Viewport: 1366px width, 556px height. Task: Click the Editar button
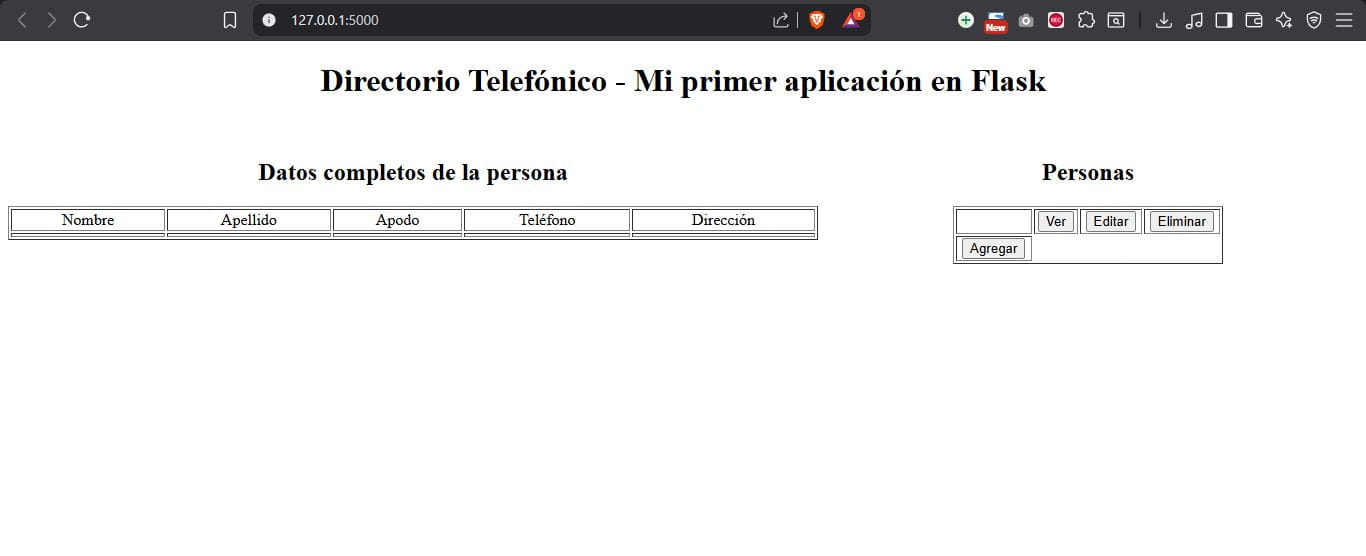point(1111,221)
